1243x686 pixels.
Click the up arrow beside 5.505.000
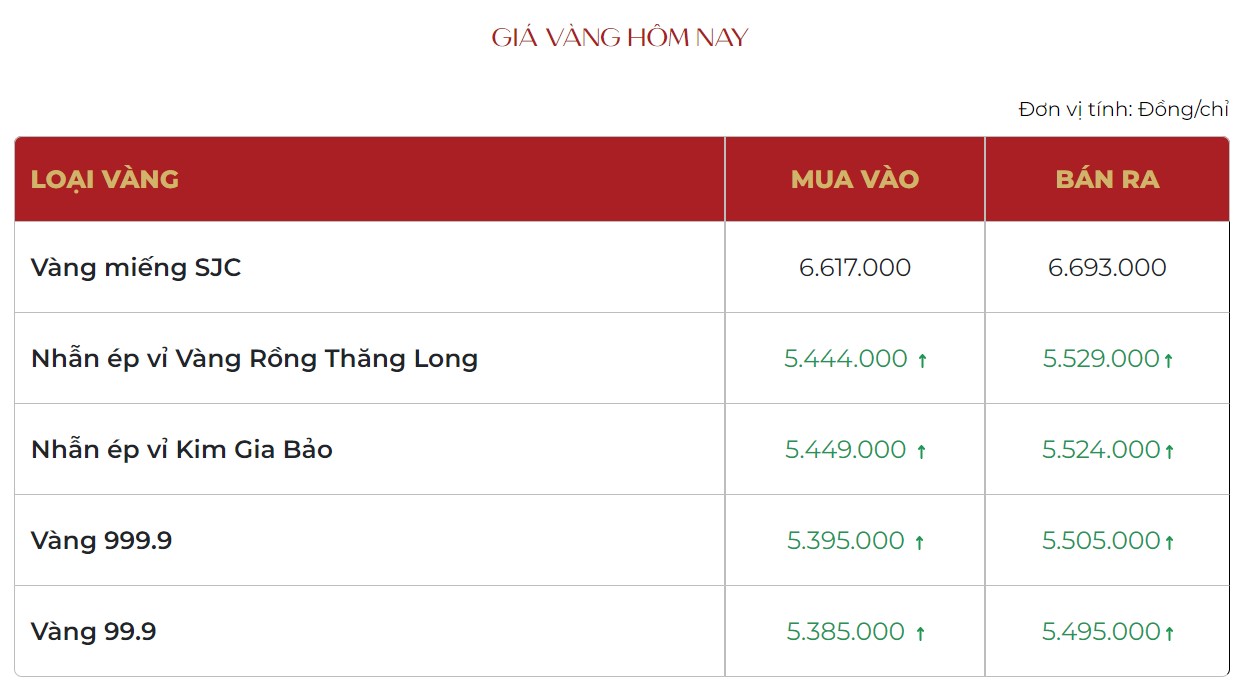point(1168,542)
